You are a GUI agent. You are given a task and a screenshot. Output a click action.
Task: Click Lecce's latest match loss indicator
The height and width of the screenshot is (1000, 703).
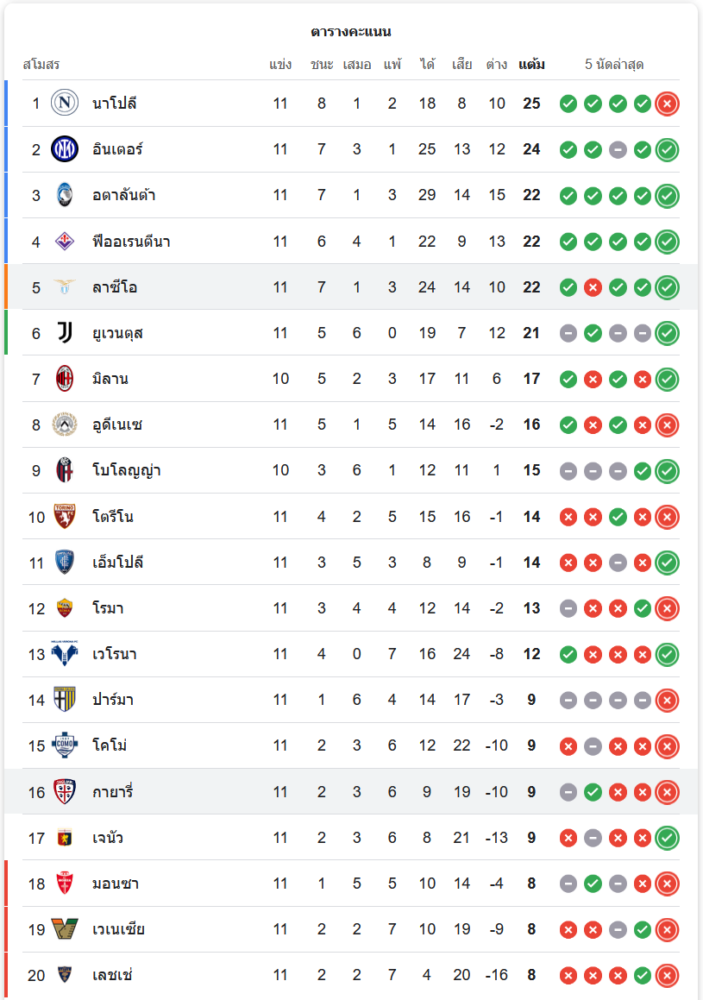[x=667, y=975]
